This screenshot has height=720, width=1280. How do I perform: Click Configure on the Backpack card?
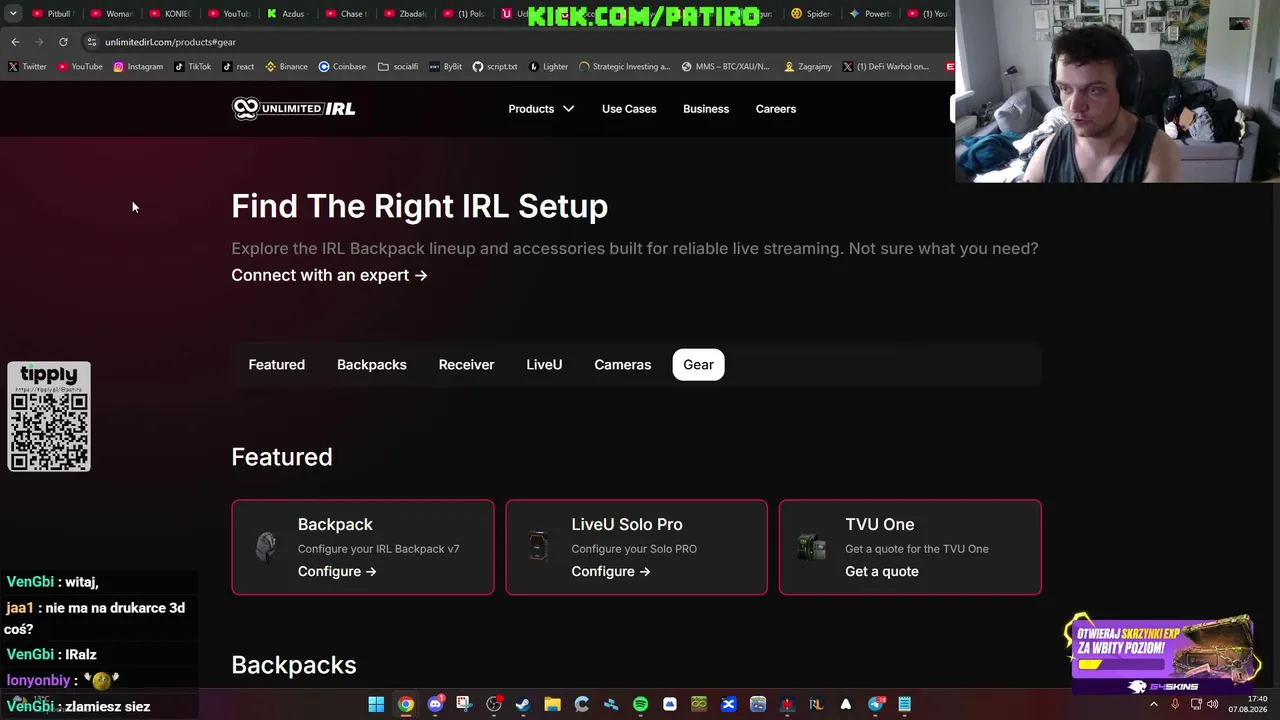point(337,571)
